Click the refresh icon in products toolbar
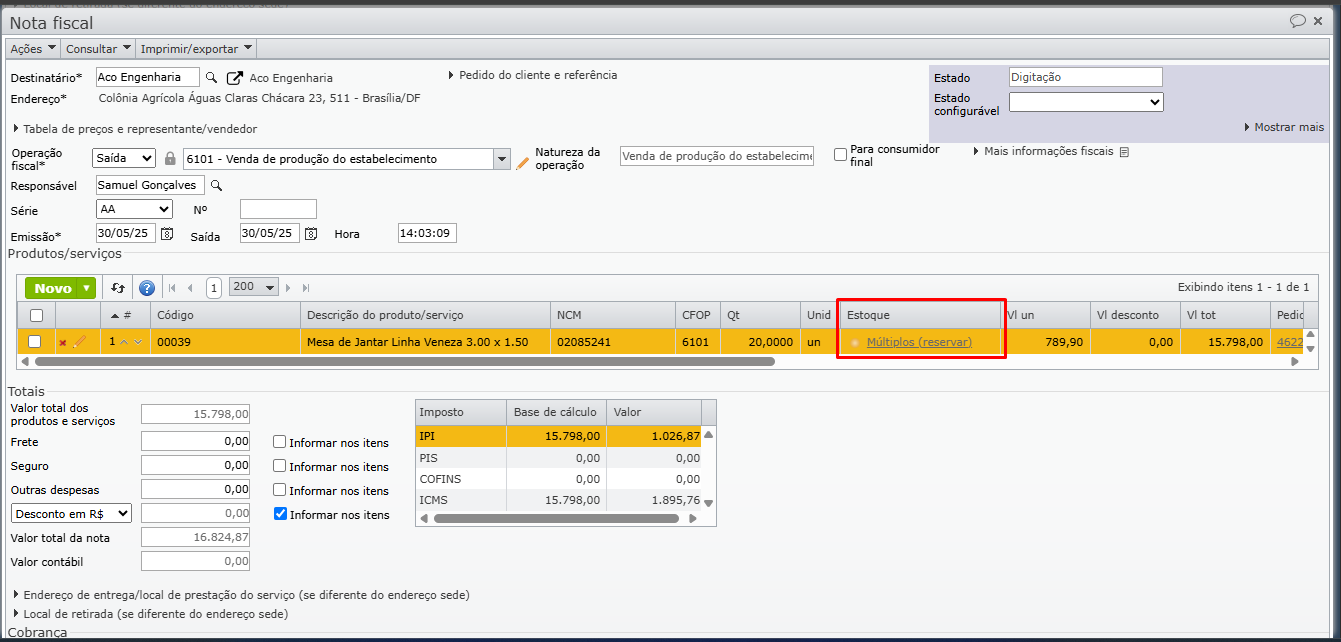Screen dimensions: 1341x642 118,288
